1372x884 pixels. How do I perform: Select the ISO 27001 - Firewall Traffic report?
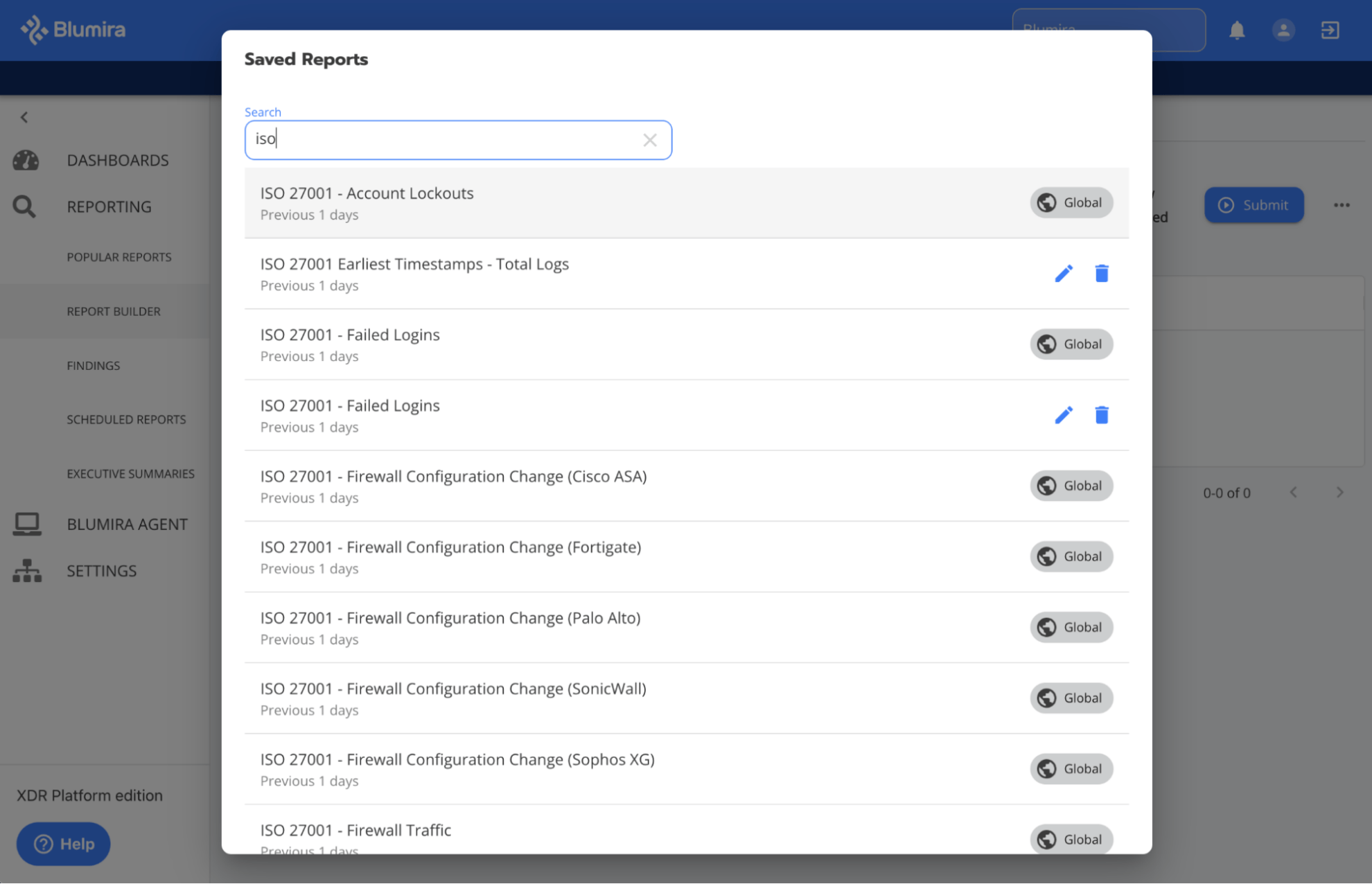355,829
